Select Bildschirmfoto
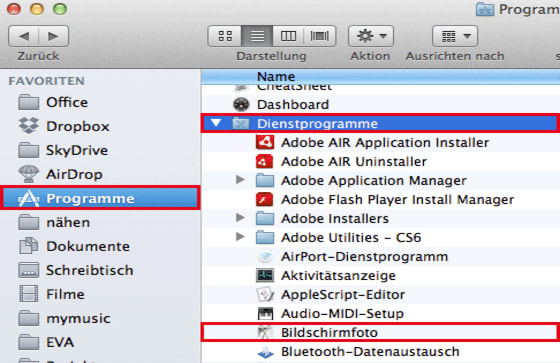Screen dimensions: 560x363 [x=380, y=332]
